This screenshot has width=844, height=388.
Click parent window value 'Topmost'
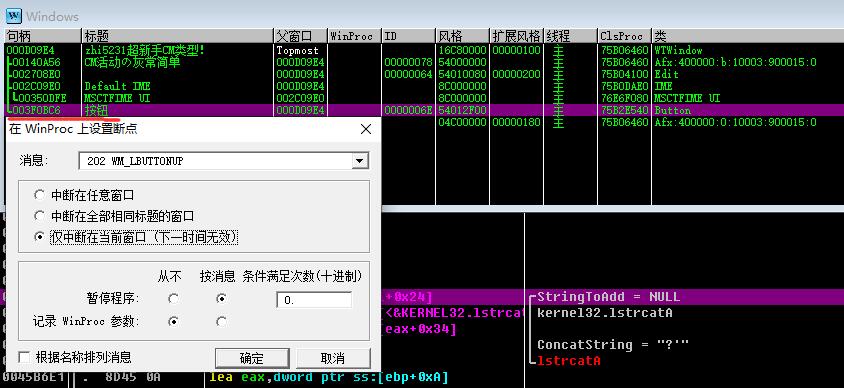point(298,50)
